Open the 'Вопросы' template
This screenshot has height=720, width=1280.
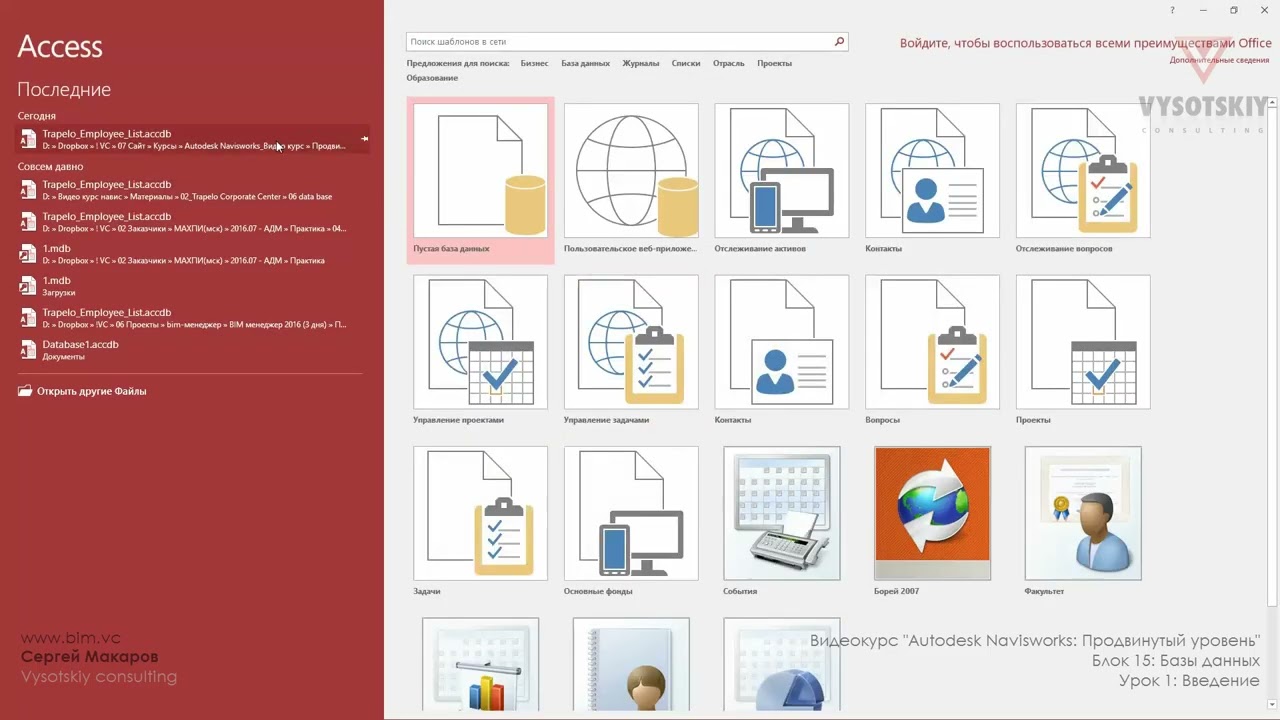click(x=932, y=351)
